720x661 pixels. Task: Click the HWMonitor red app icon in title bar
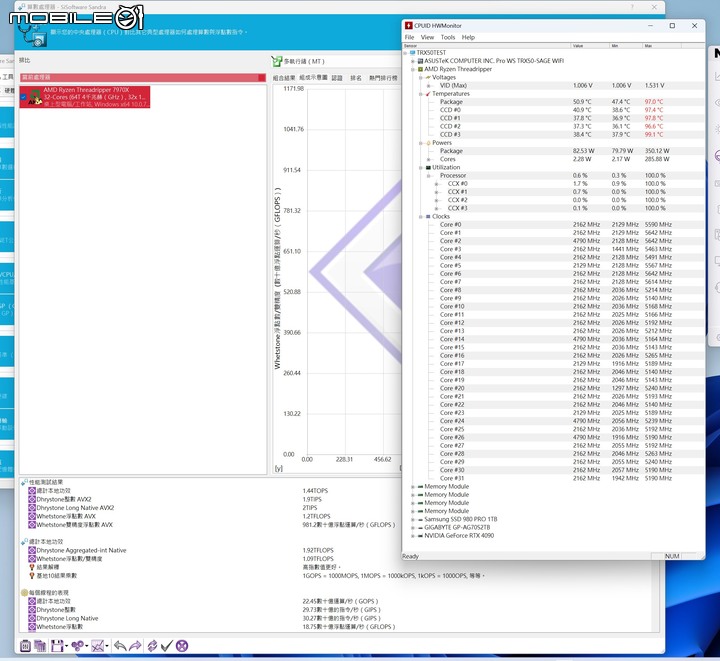coord(409,26)
